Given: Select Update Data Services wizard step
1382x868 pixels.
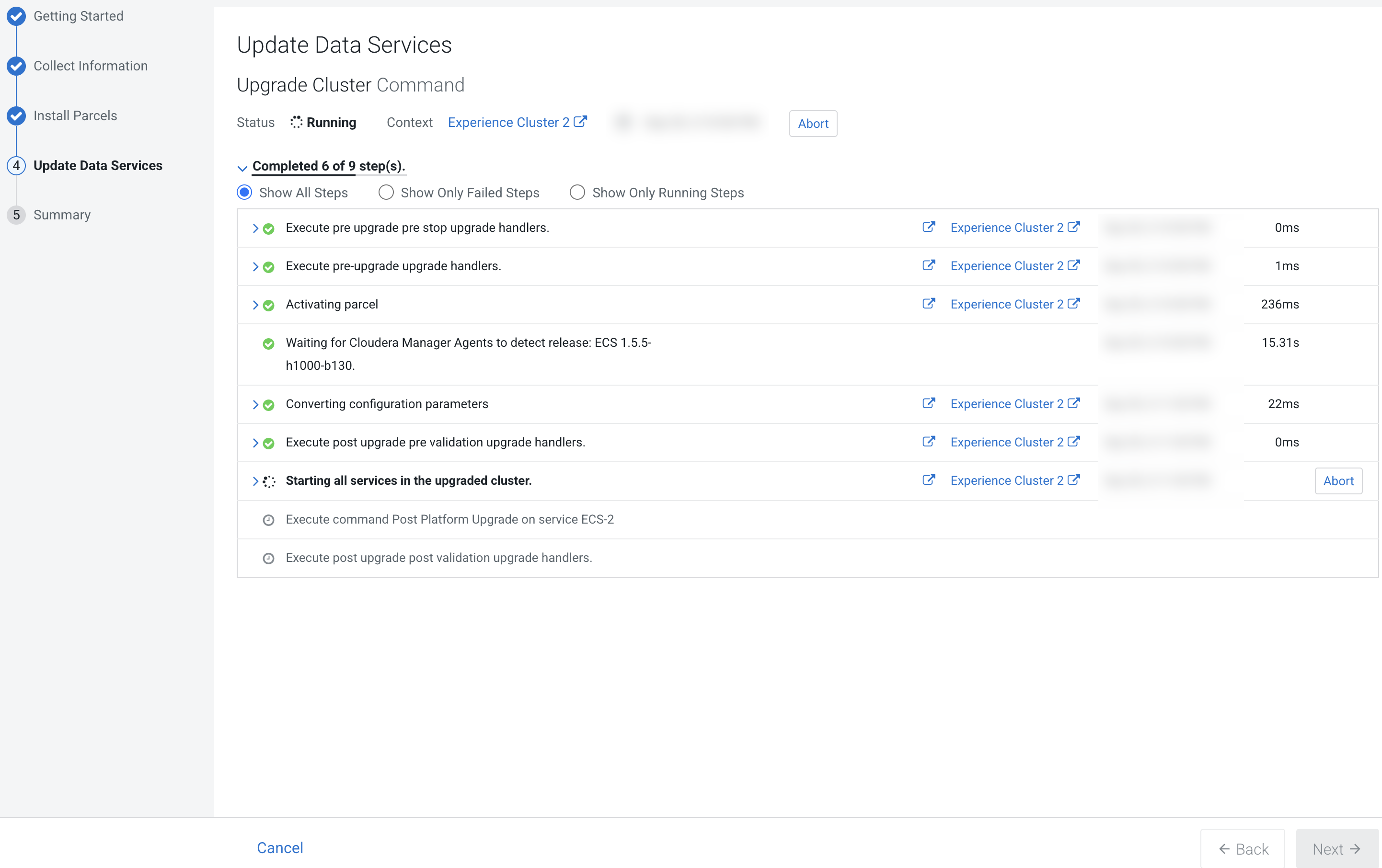Looking at the screenshot, I should point(98,165).
